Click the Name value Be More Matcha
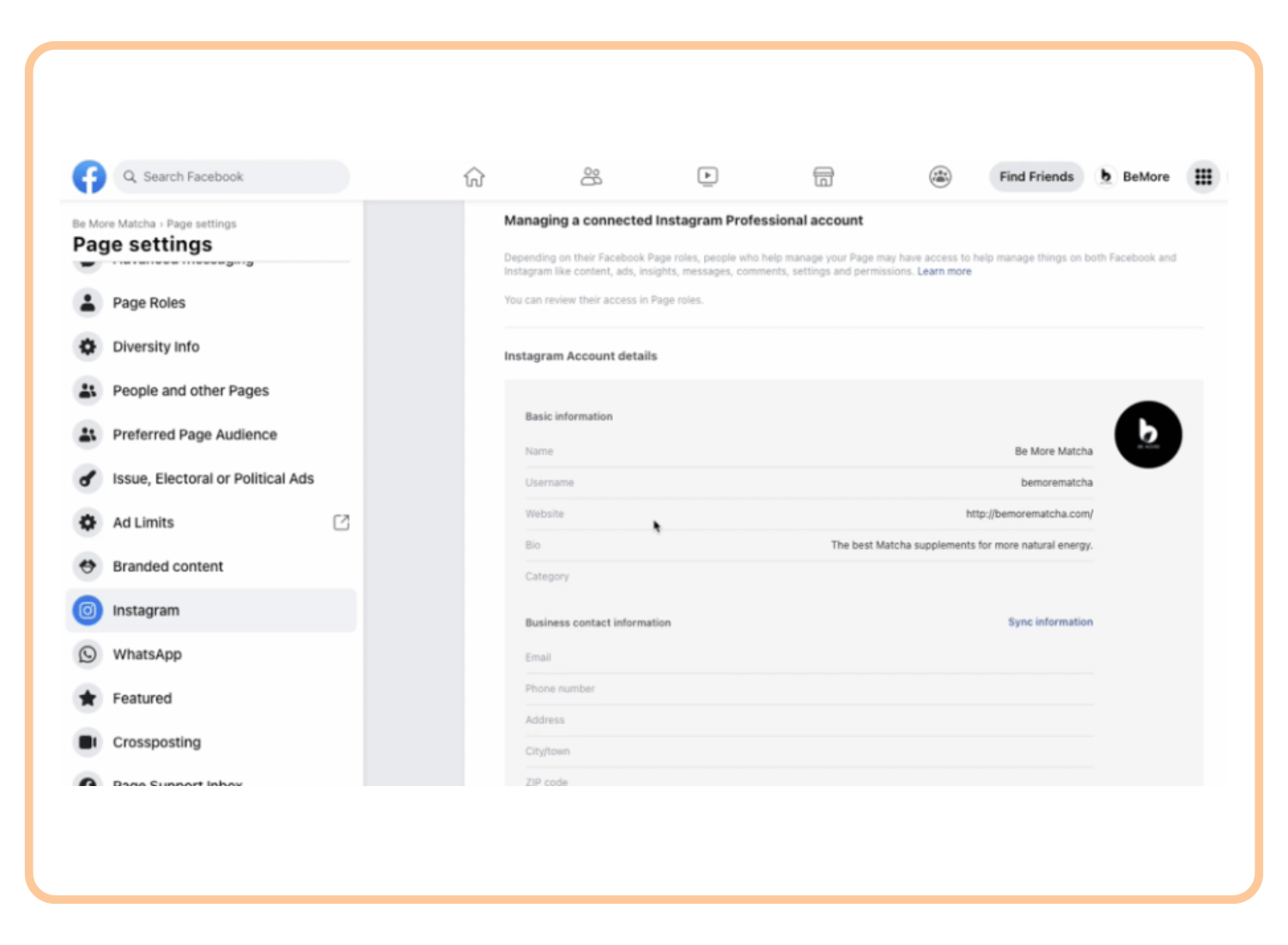Image resolution: width=1288 pixels, height=945 pixels. (x=1054, y=451)
